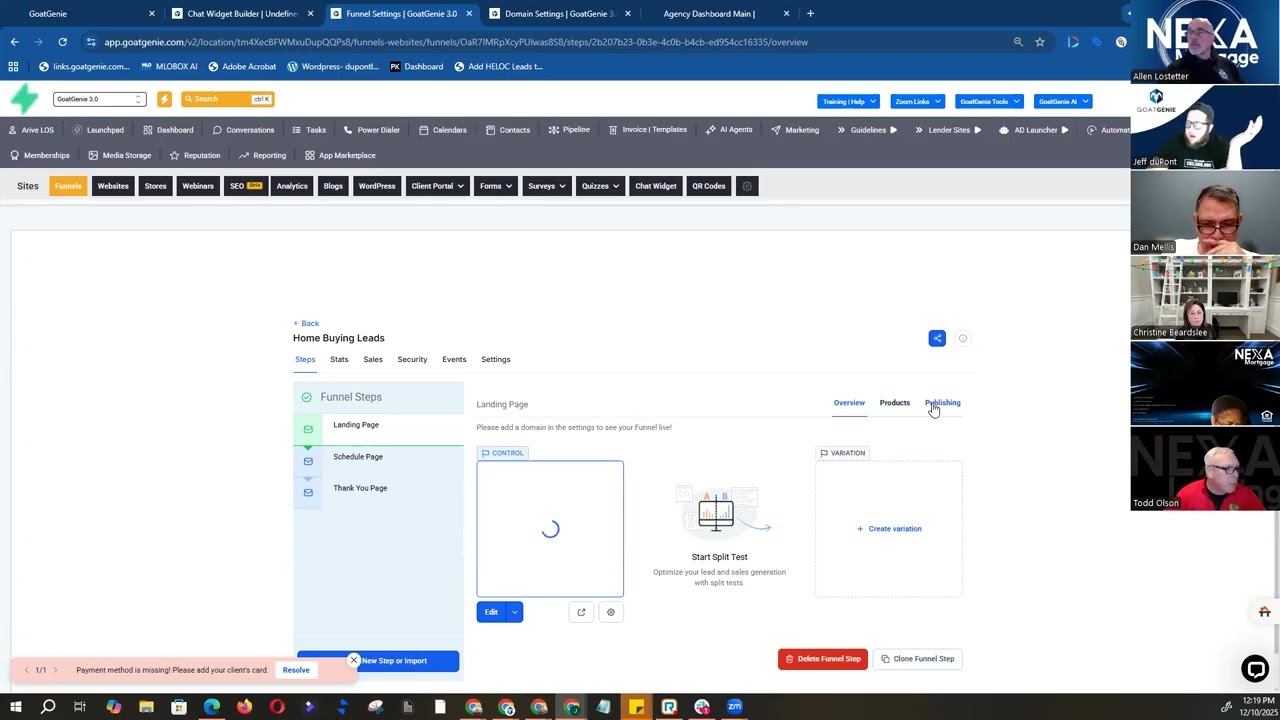
Task: Click Create variation
Action: pyautogui.click(x=889, y=529)
